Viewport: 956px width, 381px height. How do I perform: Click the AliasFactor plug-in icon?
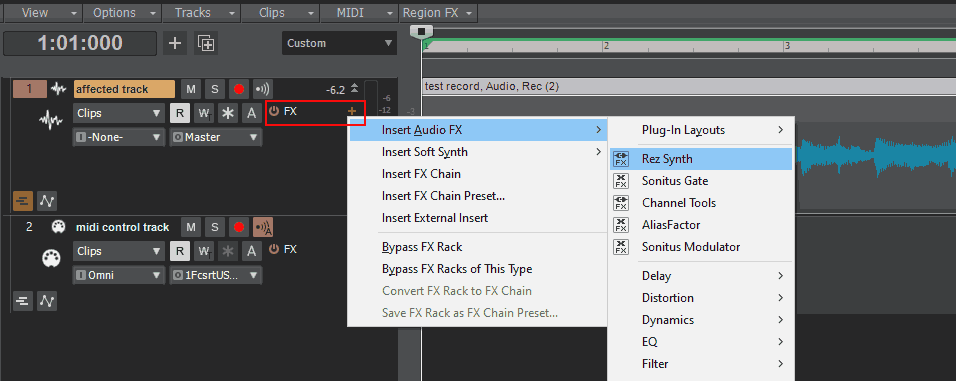621,225
